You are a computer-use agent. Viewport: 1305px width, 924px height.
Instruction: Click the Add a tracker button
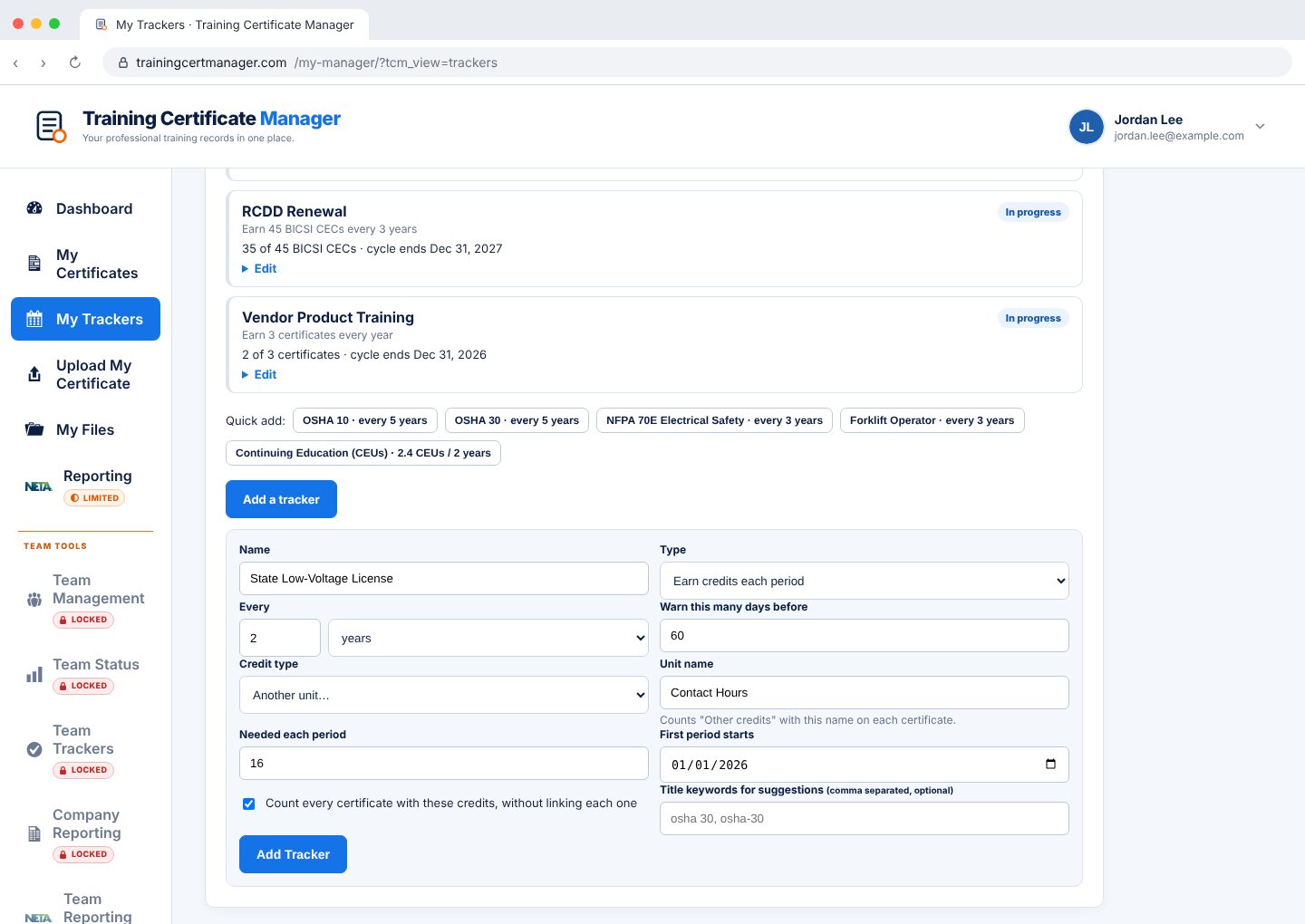(281, 499)
